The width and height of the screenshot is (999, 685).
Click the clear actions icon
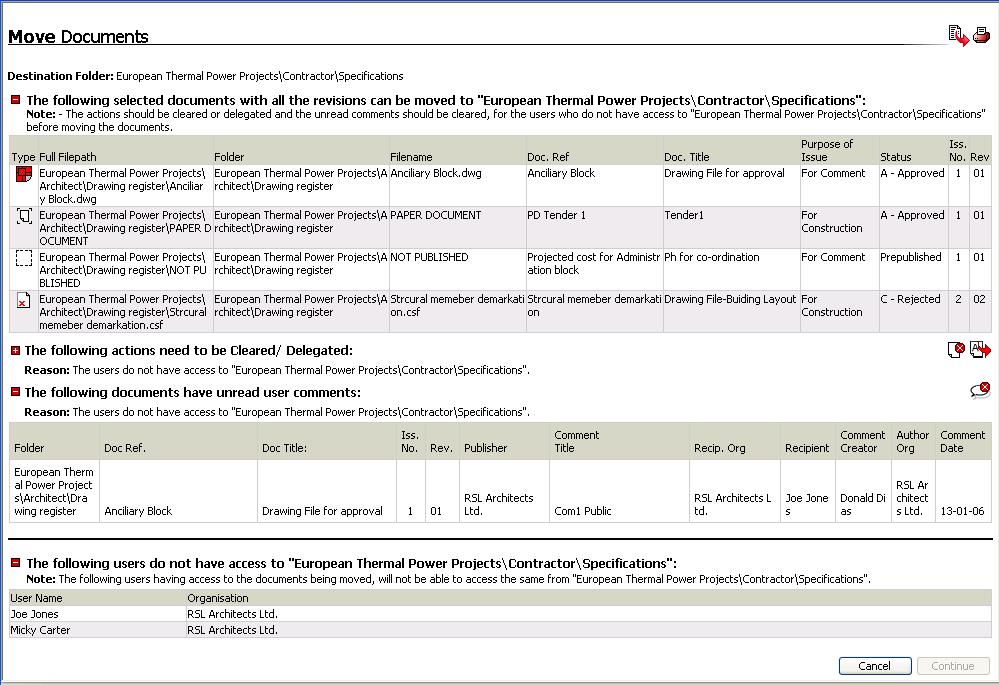click(x=956, y=349)
